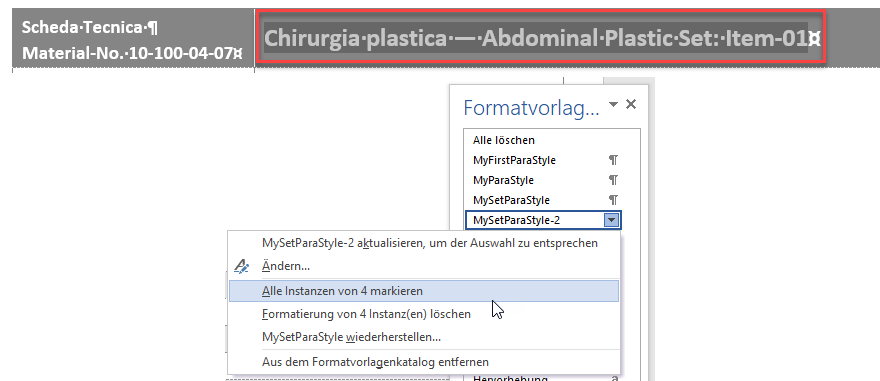This screenshot has width=880, height=381.
Task: Open the MySetParaStyle-2 dropdown arrow
Action: [x=612, y=221]
